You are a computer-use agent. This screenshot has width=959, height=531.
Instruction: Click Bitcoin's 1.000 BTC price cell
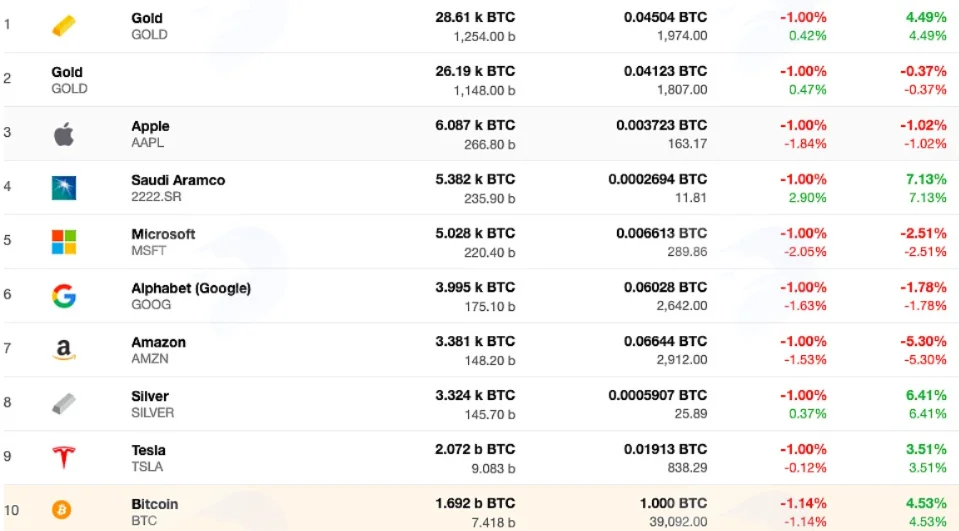coord(673,503)
